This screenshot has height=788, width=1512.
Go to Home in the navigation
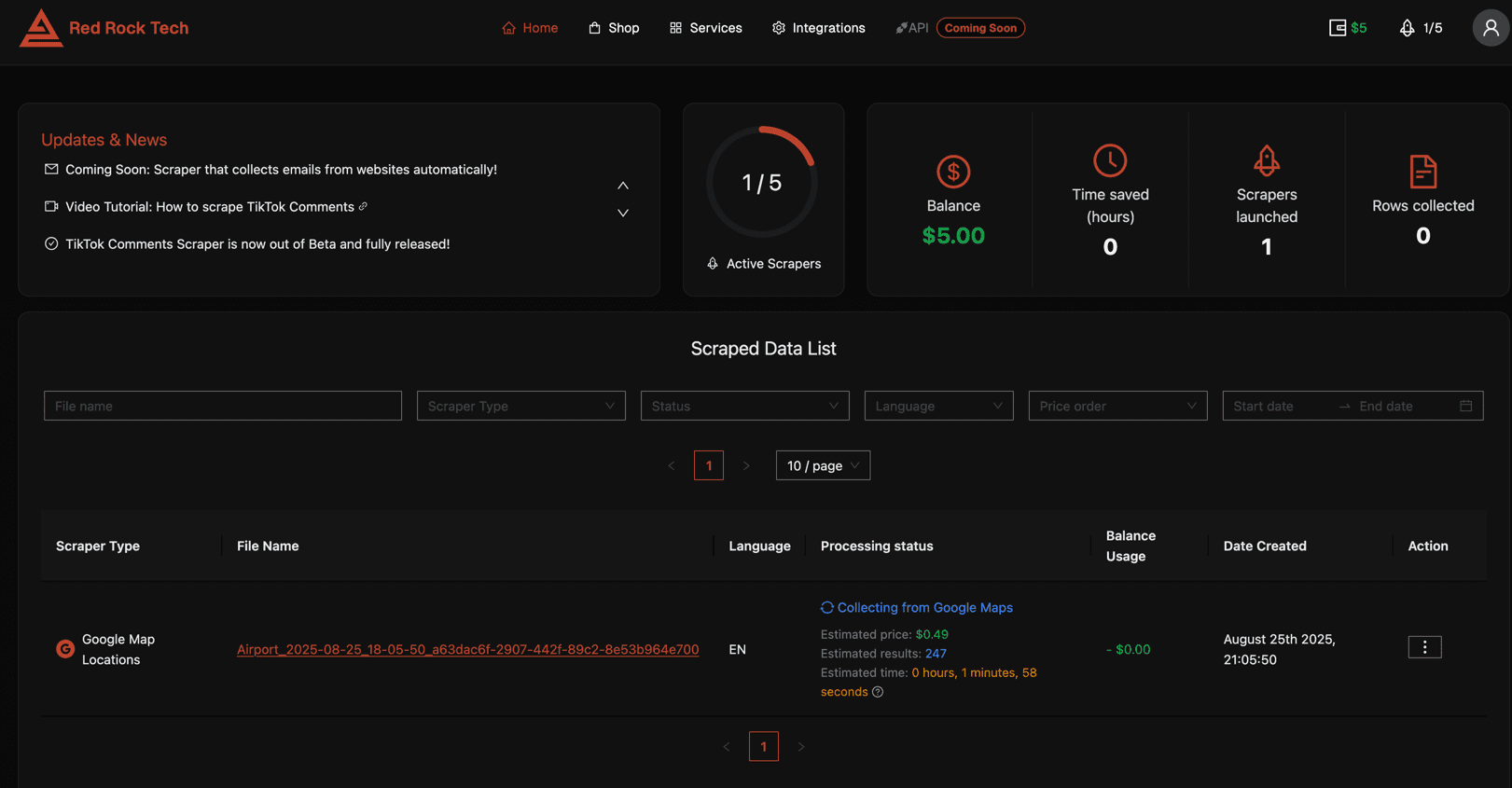click(530, 28)
